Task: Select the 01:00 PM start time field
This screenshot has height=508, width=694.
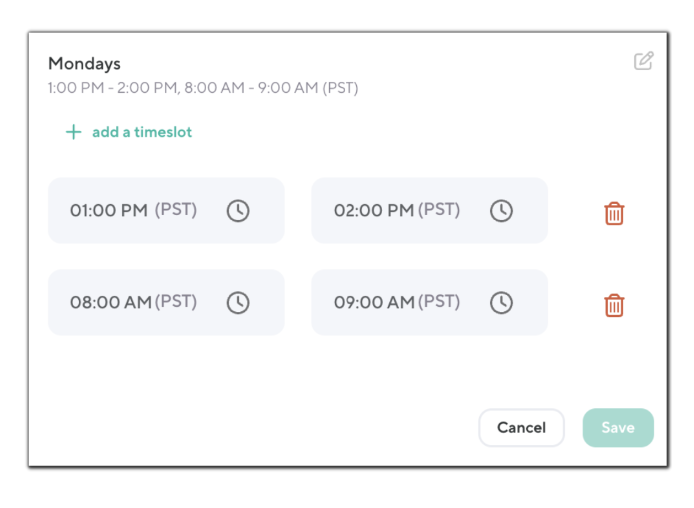Action: click(109, 211)
